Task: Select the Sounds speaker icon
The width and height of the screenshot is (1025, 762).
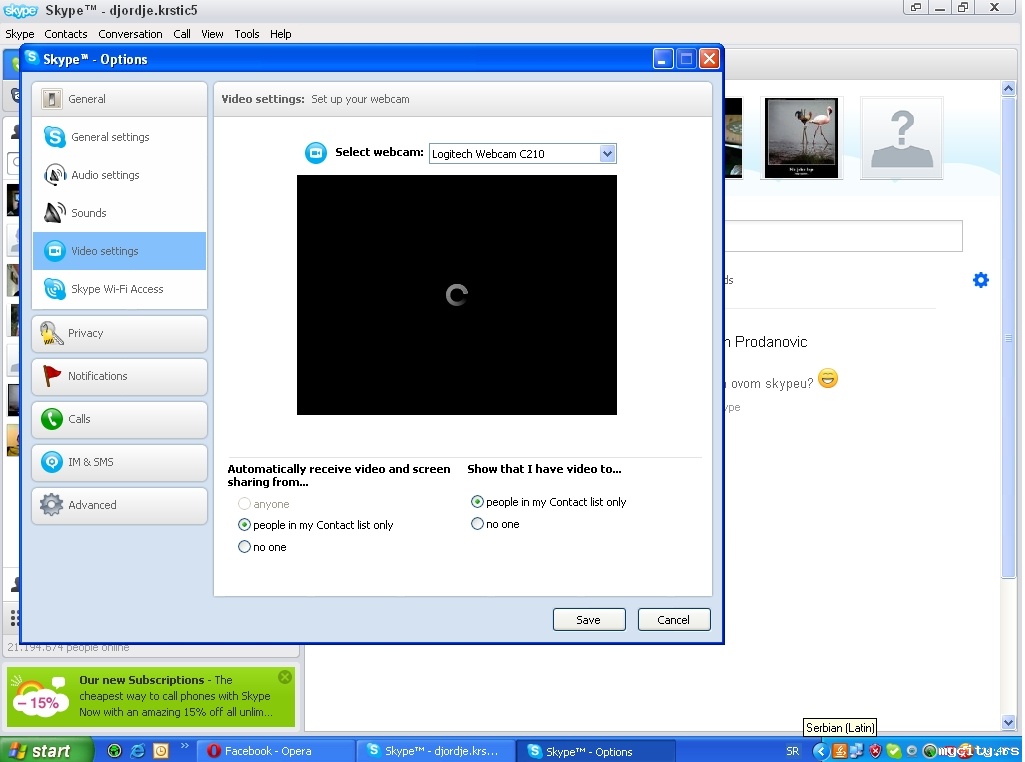Action: tap(55, 213)
